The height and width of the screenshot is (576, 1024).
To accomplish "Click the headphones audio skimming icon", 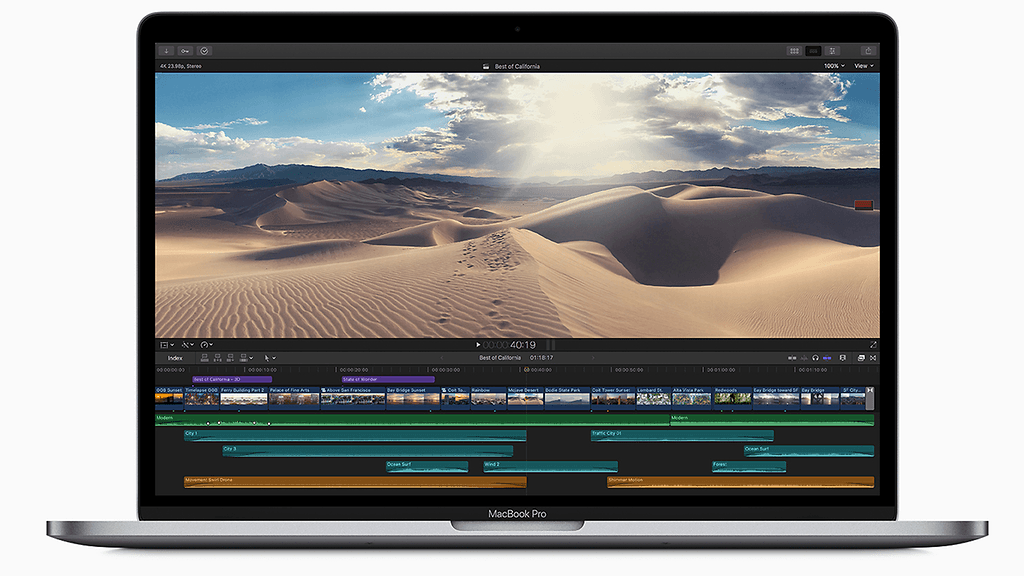I will [x=815, y=357].
